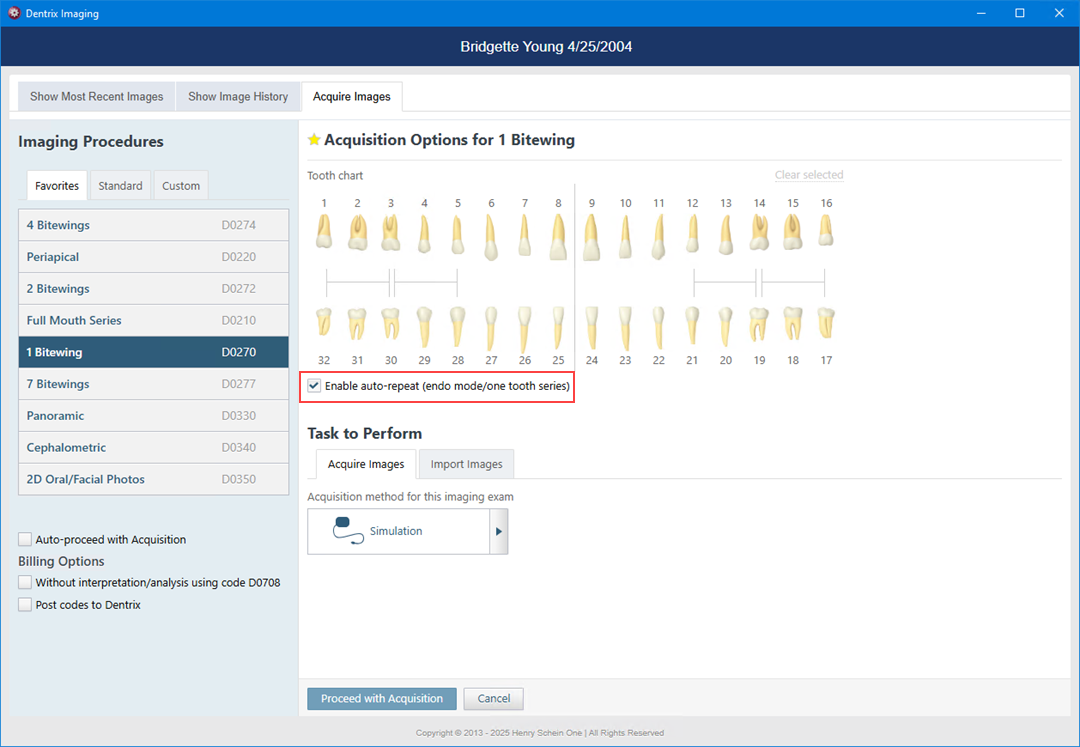Select upper tooth 15 in tooth chart
Viewport: 1080px width, 747px height.
[793, 231]
